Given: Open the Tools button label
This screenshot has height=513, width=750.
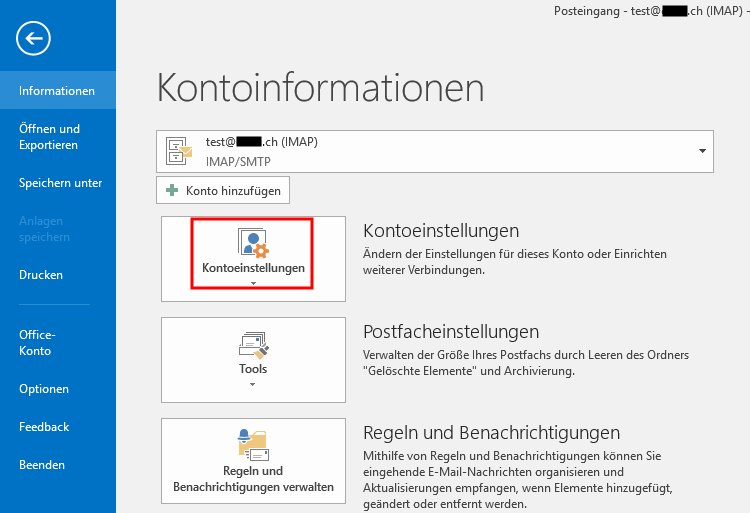Looking at the screenshot, I should [x=253, y=369].
